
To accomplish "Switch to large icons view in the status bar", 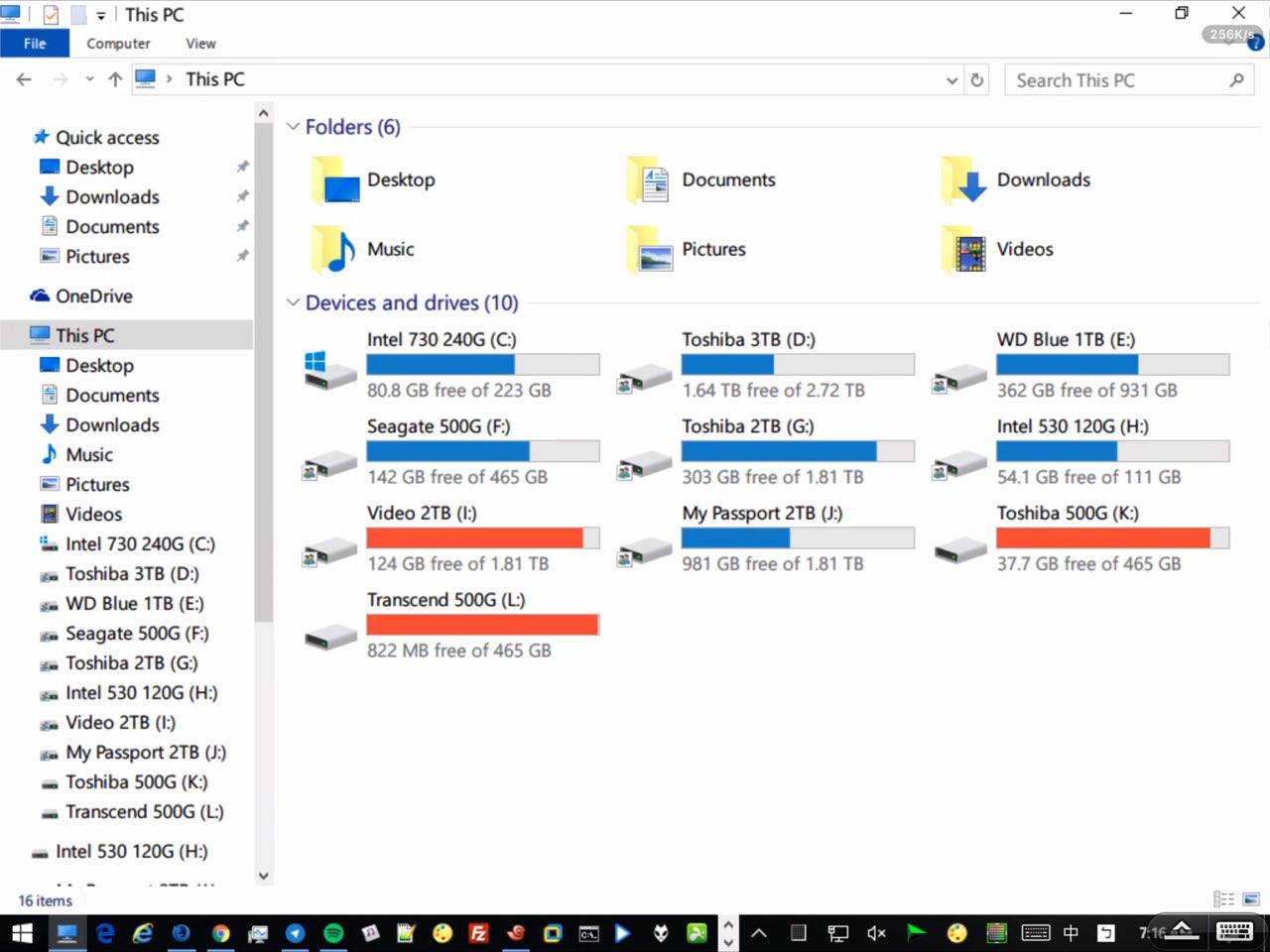I will (1250, 899).
